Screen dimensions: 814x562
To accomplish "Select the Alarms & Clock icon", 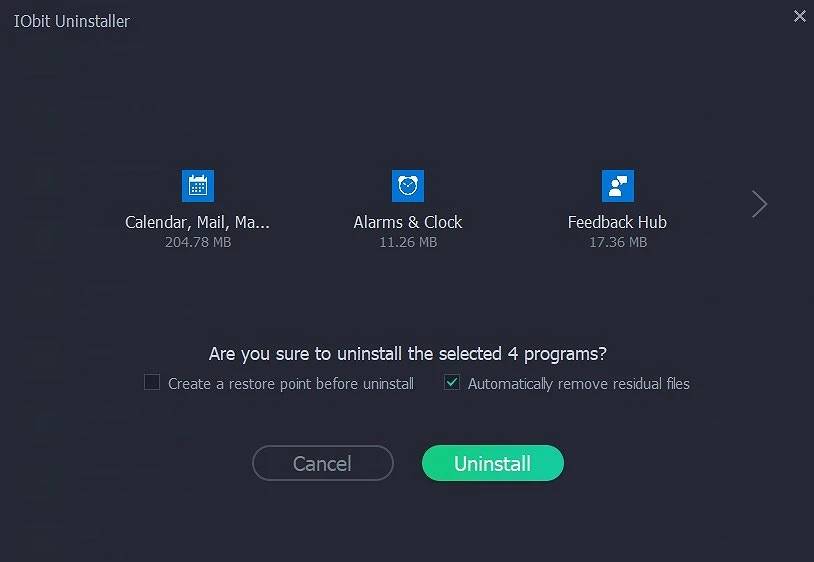I will click(x=408, y=186).
